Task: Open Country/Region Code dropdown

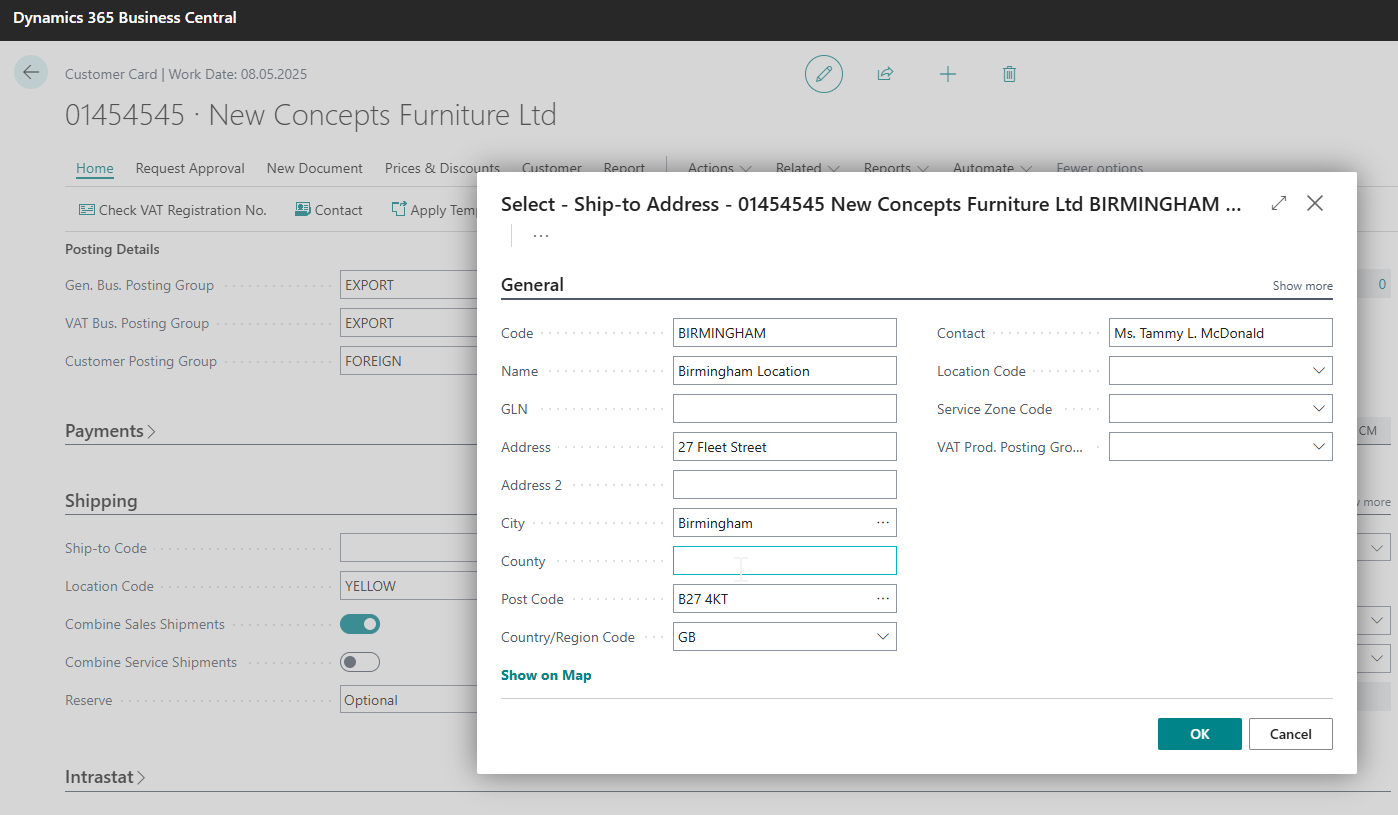Action: (x=883, y=637)
